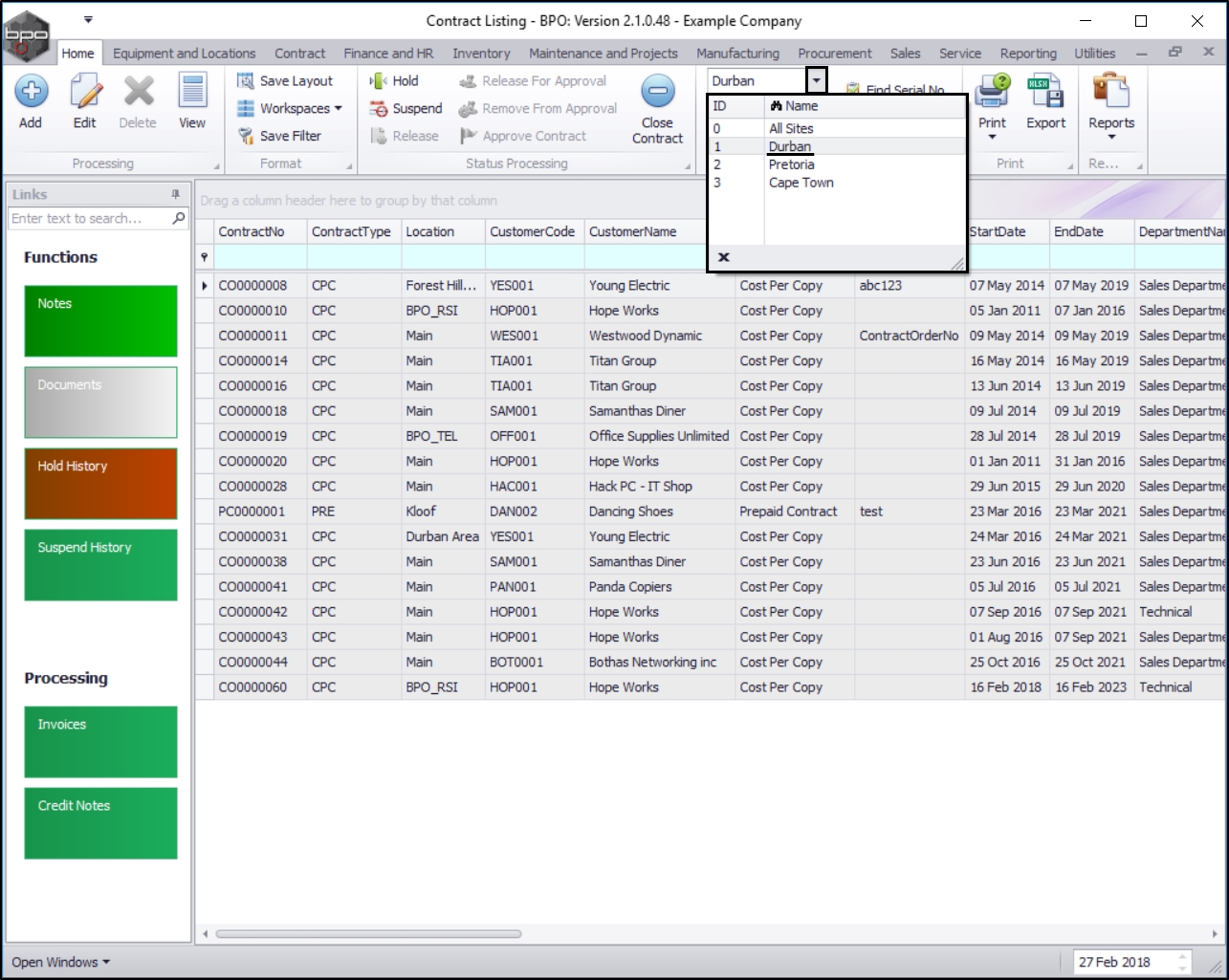Open the quick access toolbar arrow
This screenshot has width=1229, height=980.
[88, 19]
